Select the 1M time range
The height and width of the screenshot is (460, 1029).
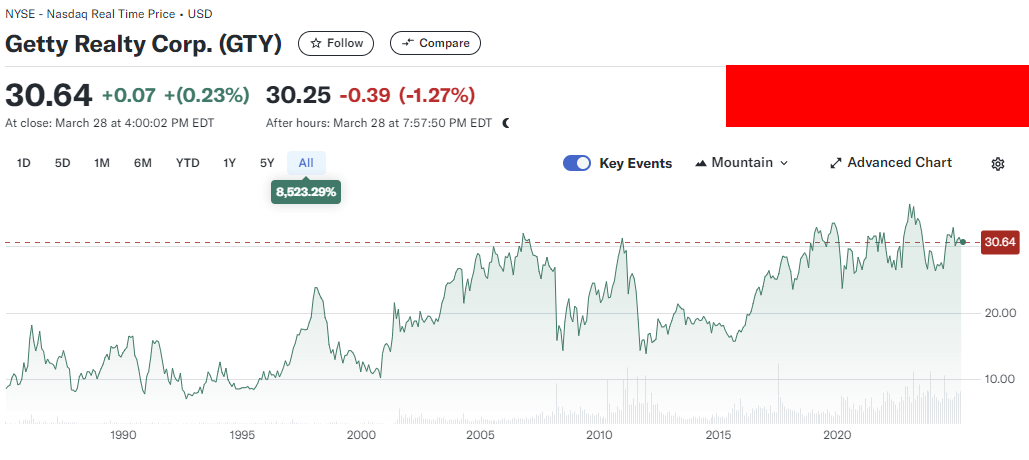pyautogui.click(x=102, y=163)
